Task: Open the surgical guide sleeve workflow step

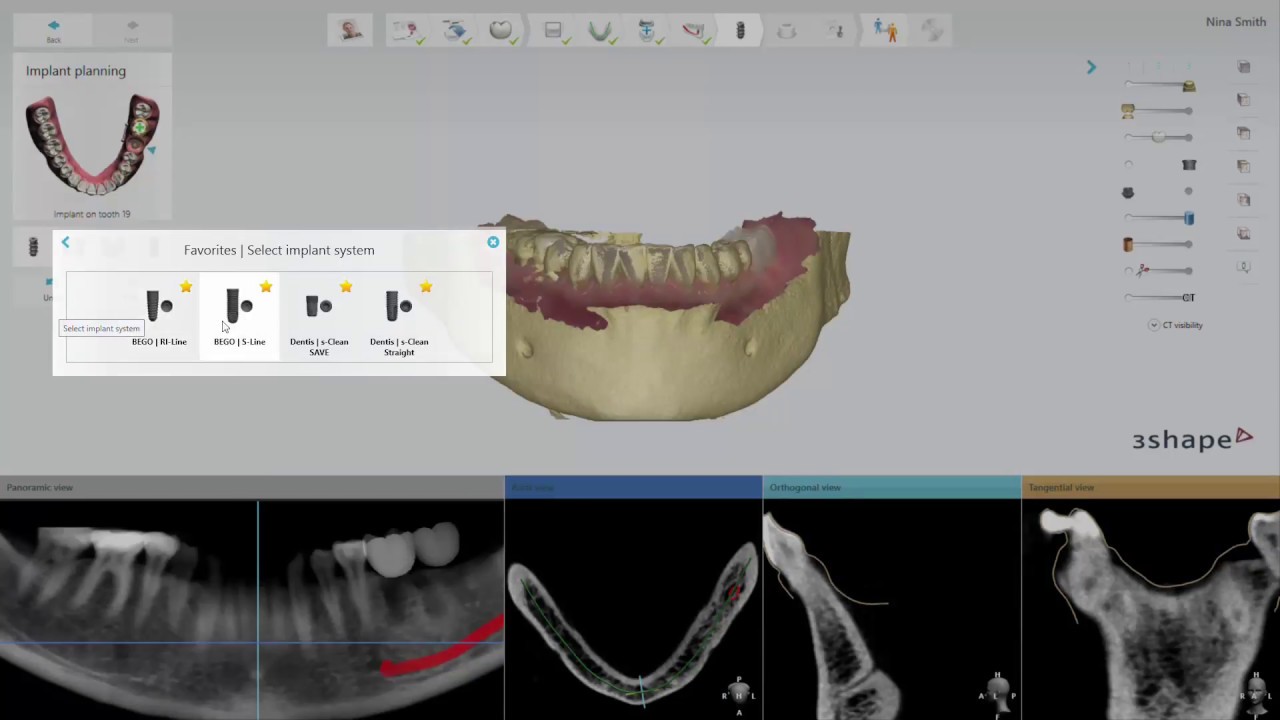Action: [x=787, y=31]
